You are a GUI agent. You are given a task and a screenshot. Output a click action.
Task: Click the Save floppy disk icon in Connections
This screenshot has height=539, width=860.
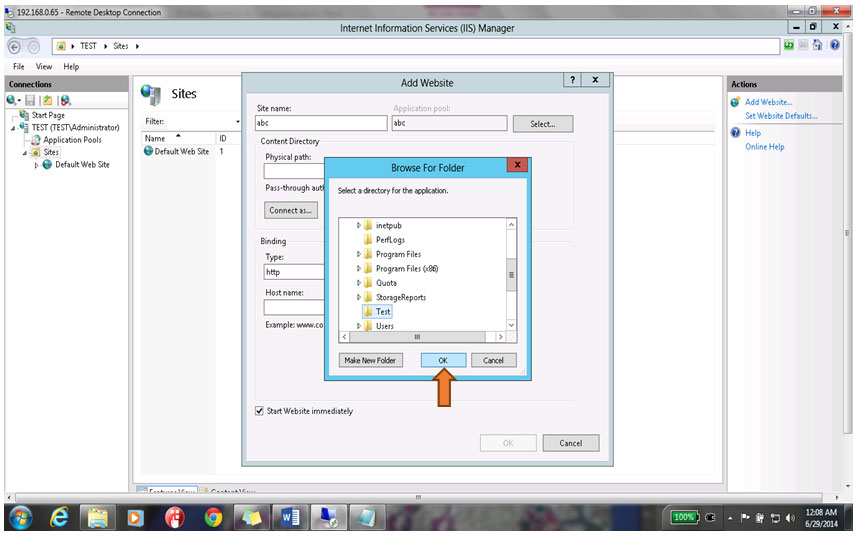click(x=30, y=100)
